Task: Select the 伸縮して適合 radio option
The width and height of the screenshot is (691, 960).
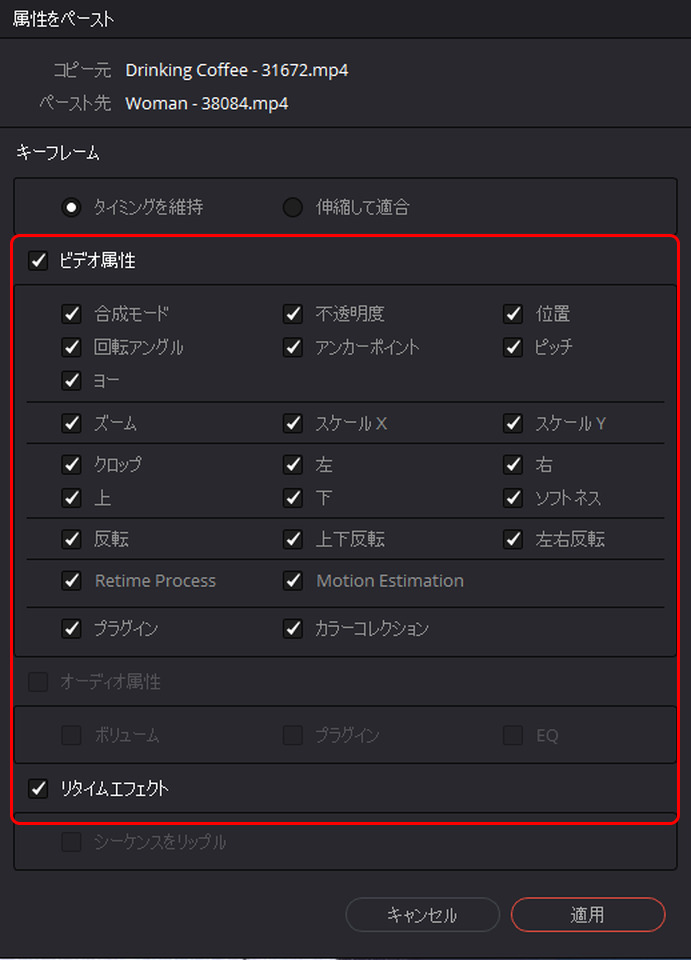Action: [293, 208]
